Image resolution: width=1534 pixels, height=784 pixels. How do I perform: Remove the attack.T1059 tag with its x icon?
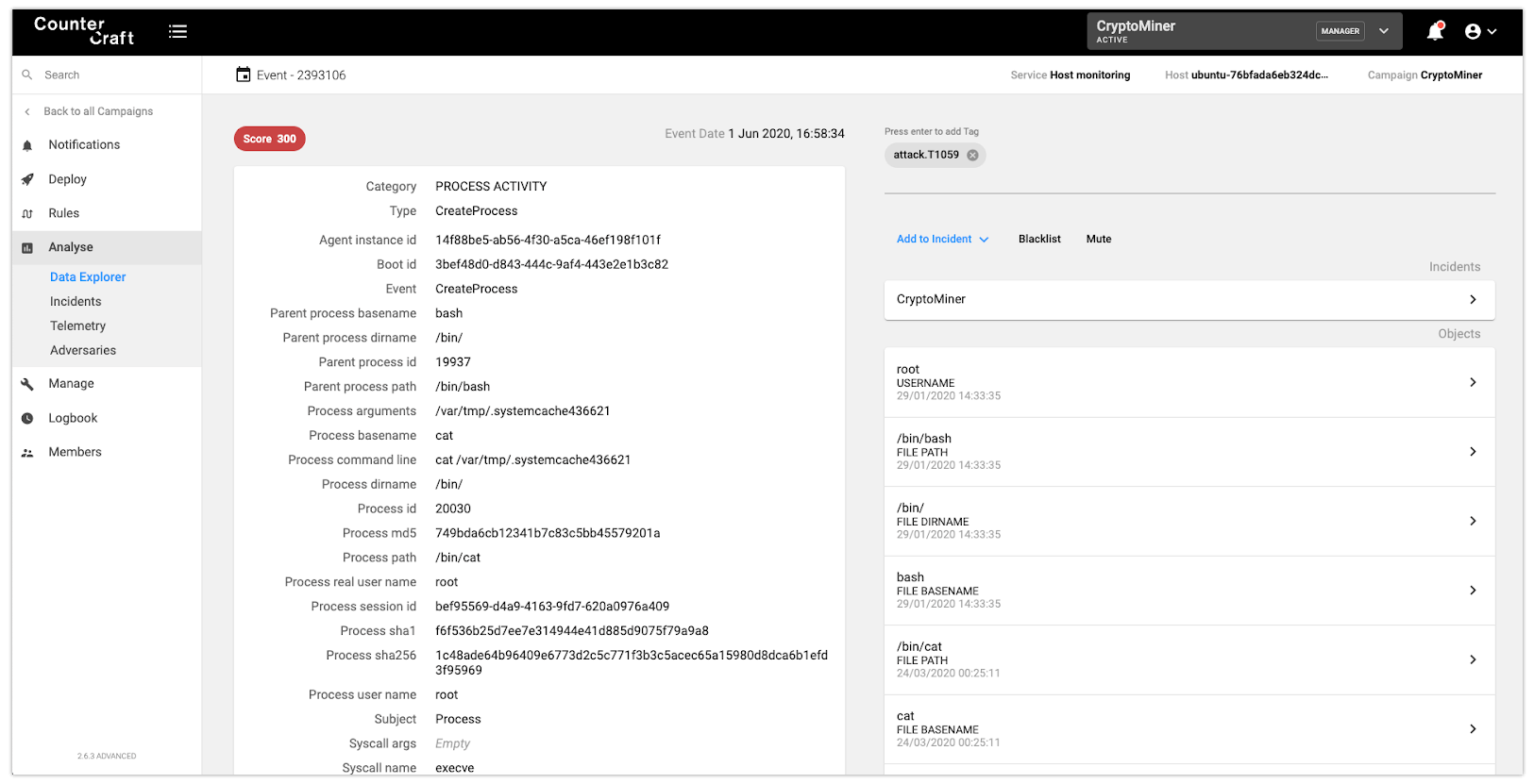tap(972, 155)
